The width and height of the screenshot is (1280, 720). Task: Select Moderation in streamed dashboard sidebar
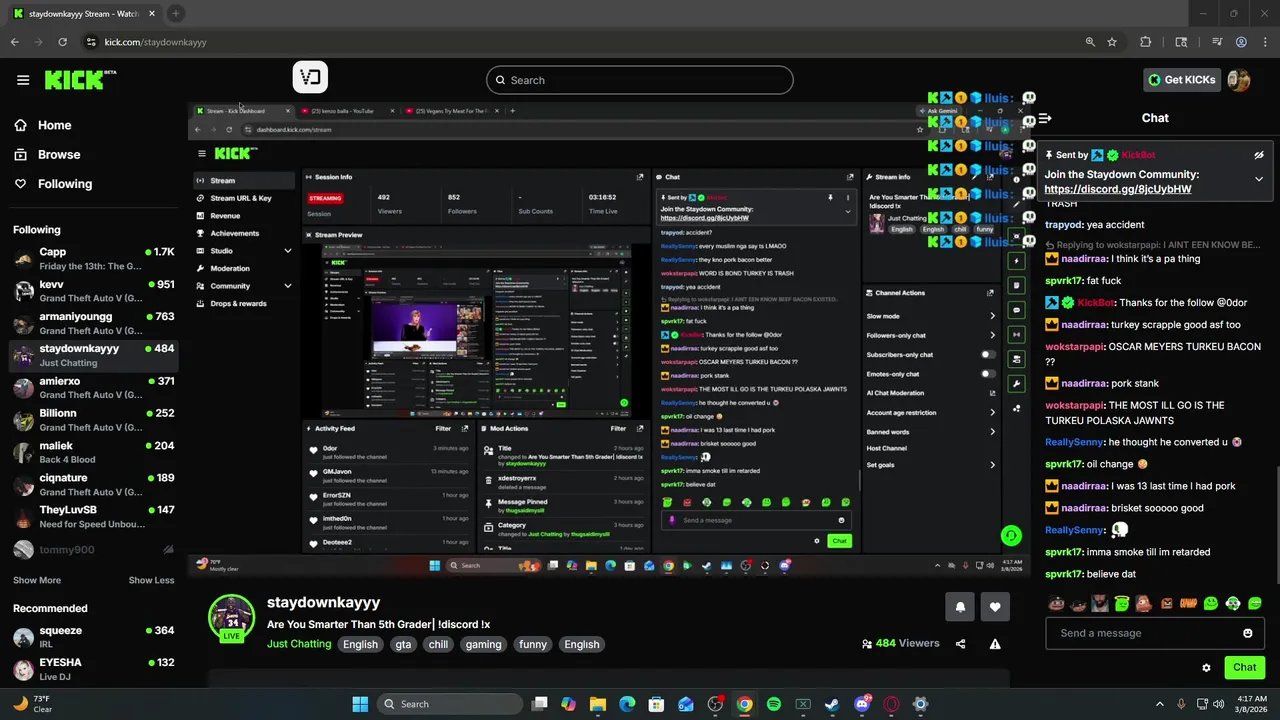[x=229, y=268]
